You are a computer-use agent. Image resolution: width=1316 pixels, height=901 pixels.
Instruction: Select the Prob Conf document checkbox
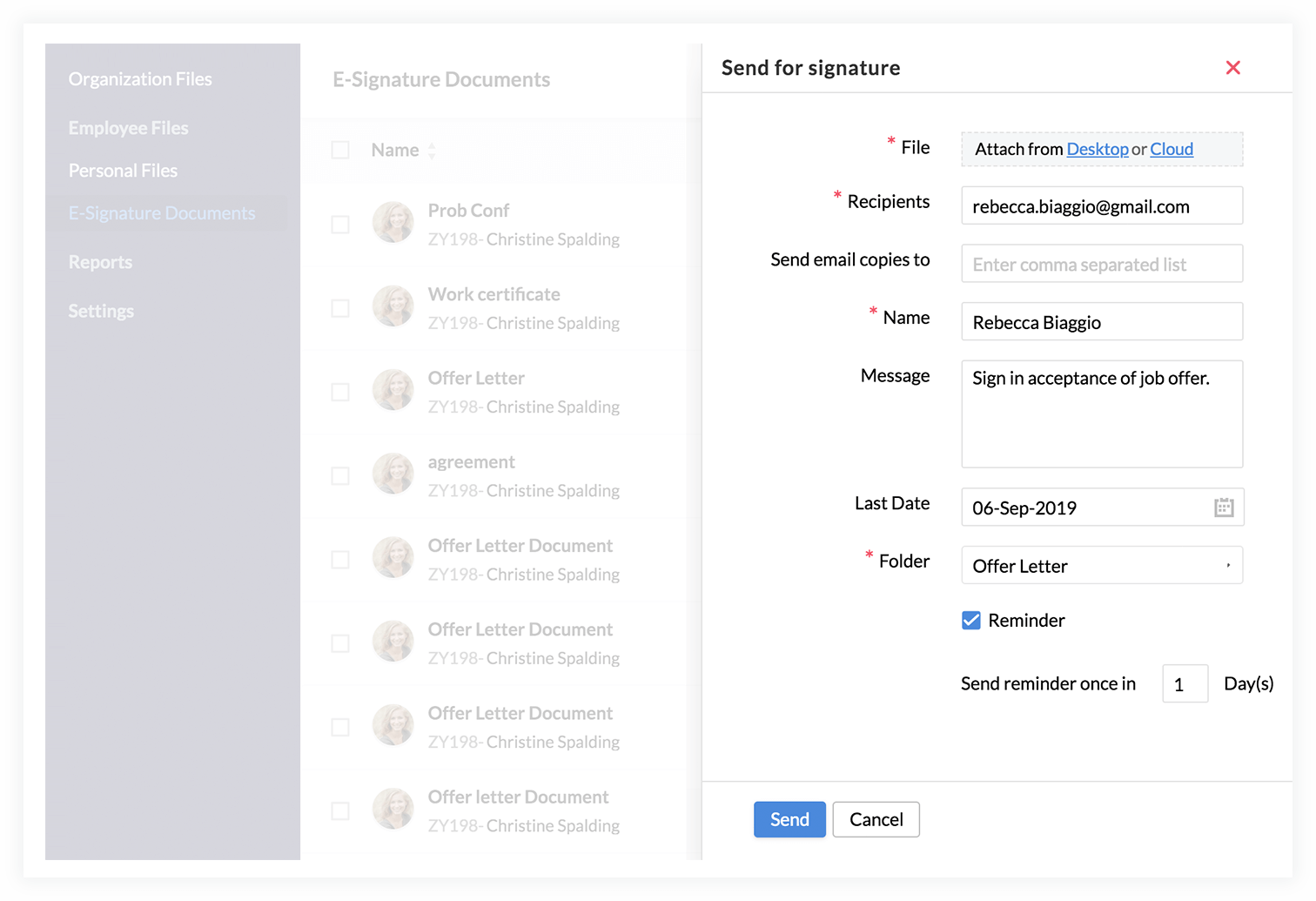point(340,225)
